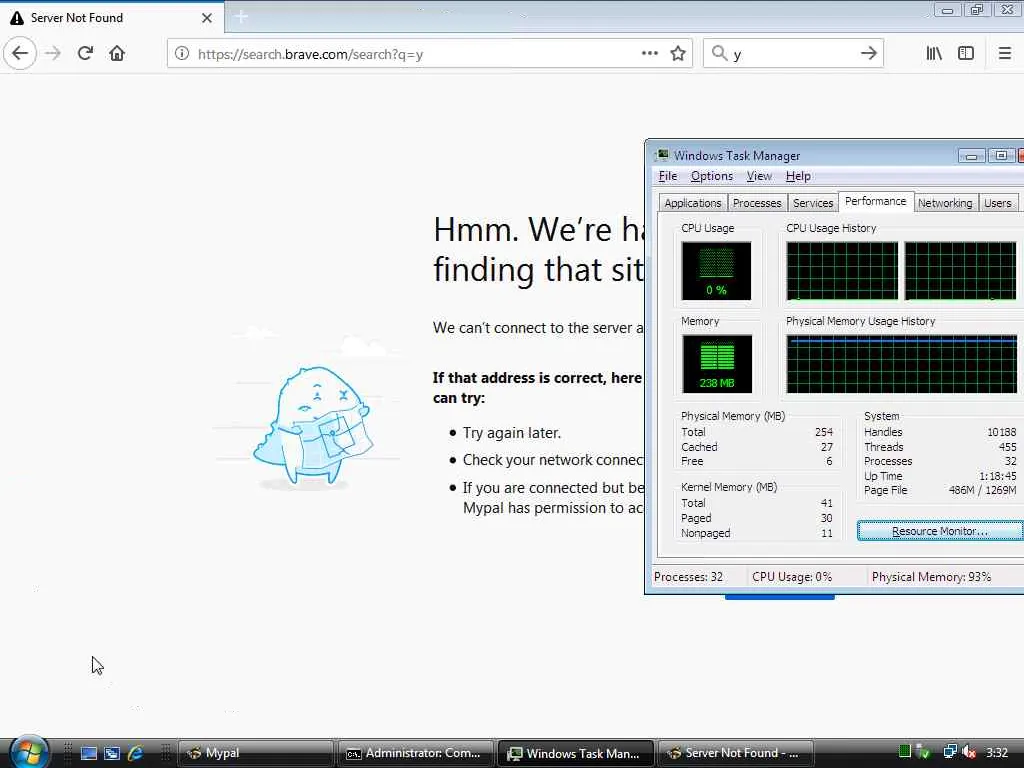1024x768 pixels.
Task: Switch to the Applications tab
Action: [x=692, y=203]
